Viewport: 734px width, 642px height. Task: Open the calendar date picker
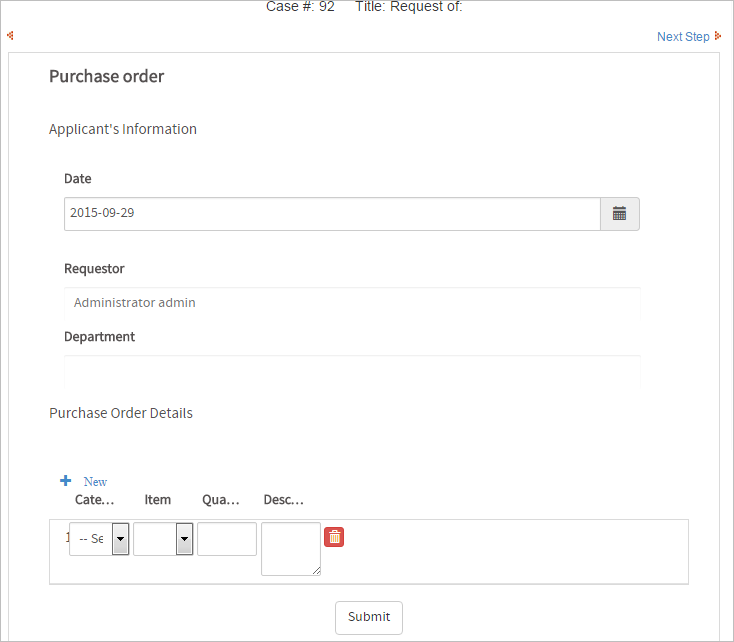[619, 214]
